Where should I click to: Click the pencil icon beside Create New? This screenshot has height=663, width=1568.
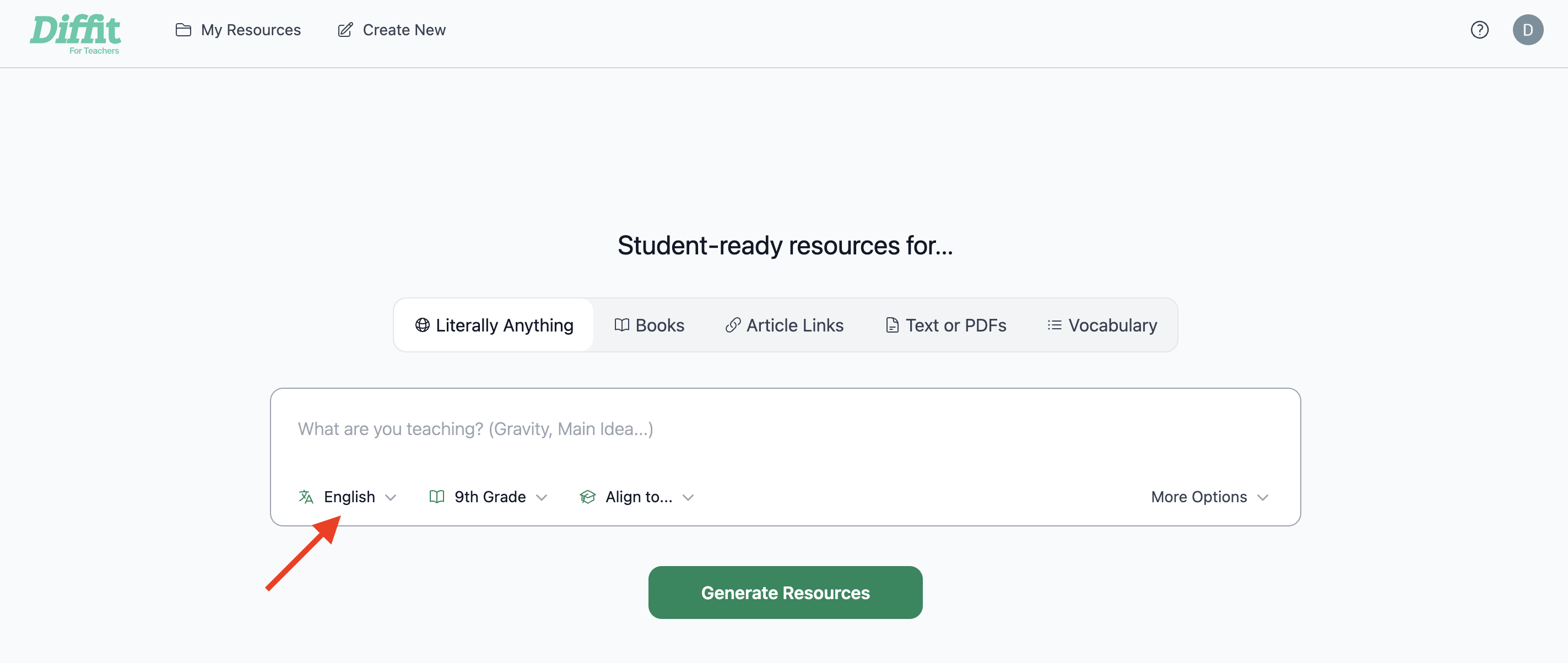tap(345, 29)
